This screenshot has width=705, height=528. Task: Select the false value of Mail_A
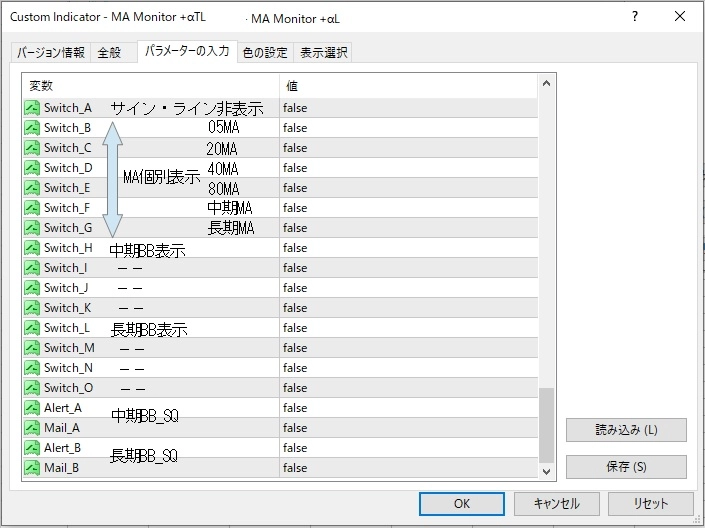coord(295,428)
